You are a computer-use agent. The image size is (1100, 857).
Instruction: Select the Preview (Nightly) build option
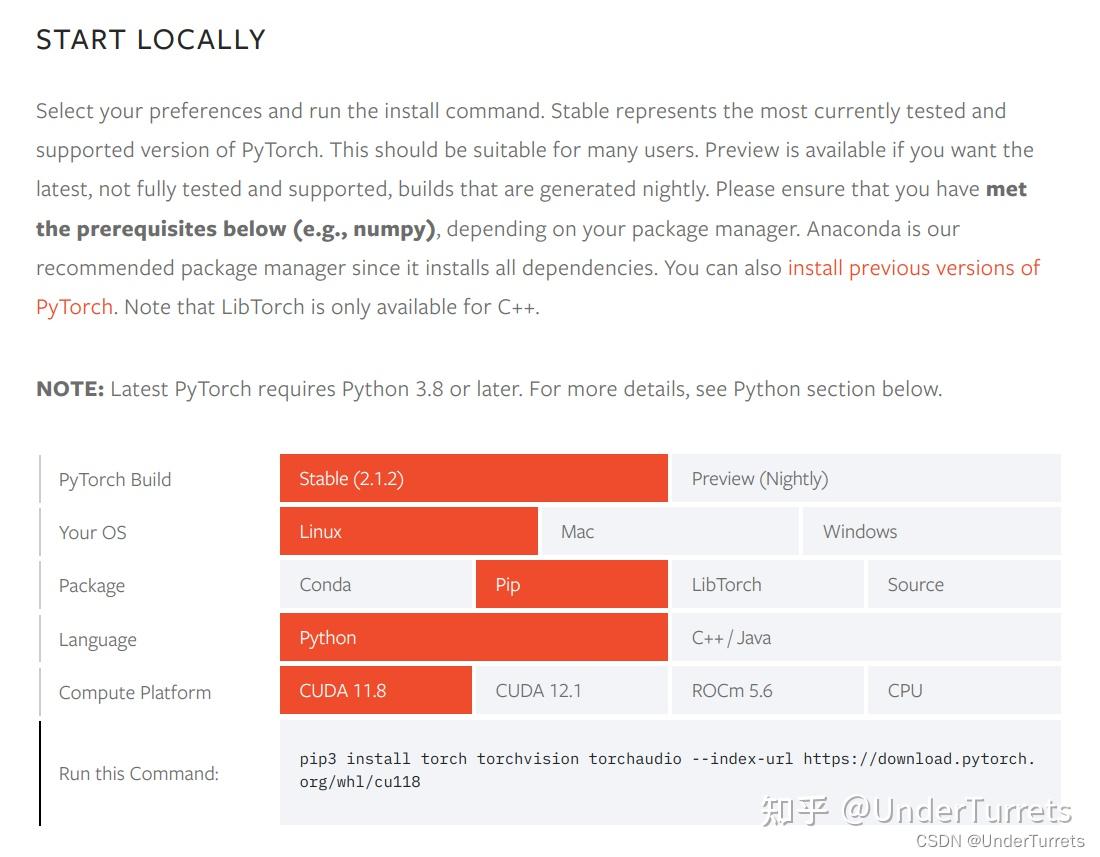point(760,478)
